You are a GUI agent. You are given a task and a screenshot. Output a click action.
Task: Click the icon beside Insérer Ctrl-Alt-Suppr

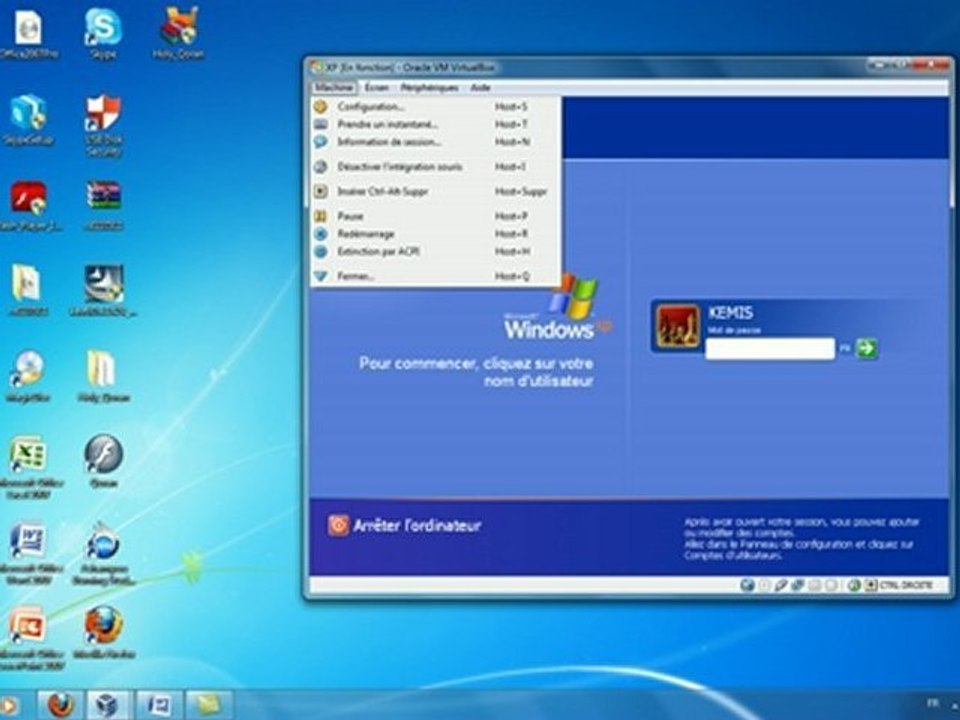(321, 192)
